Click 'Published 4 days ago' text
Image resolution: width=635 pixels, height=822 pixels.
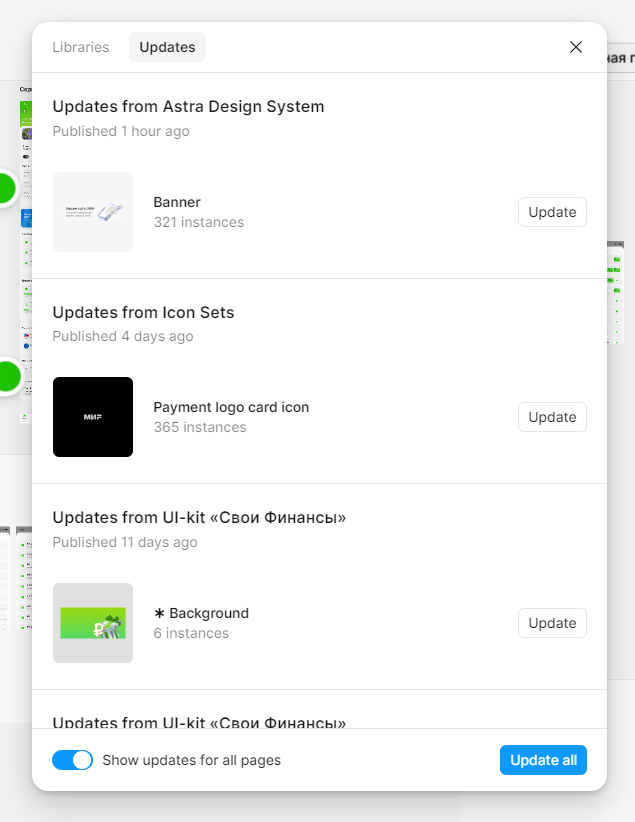point(123,336)
